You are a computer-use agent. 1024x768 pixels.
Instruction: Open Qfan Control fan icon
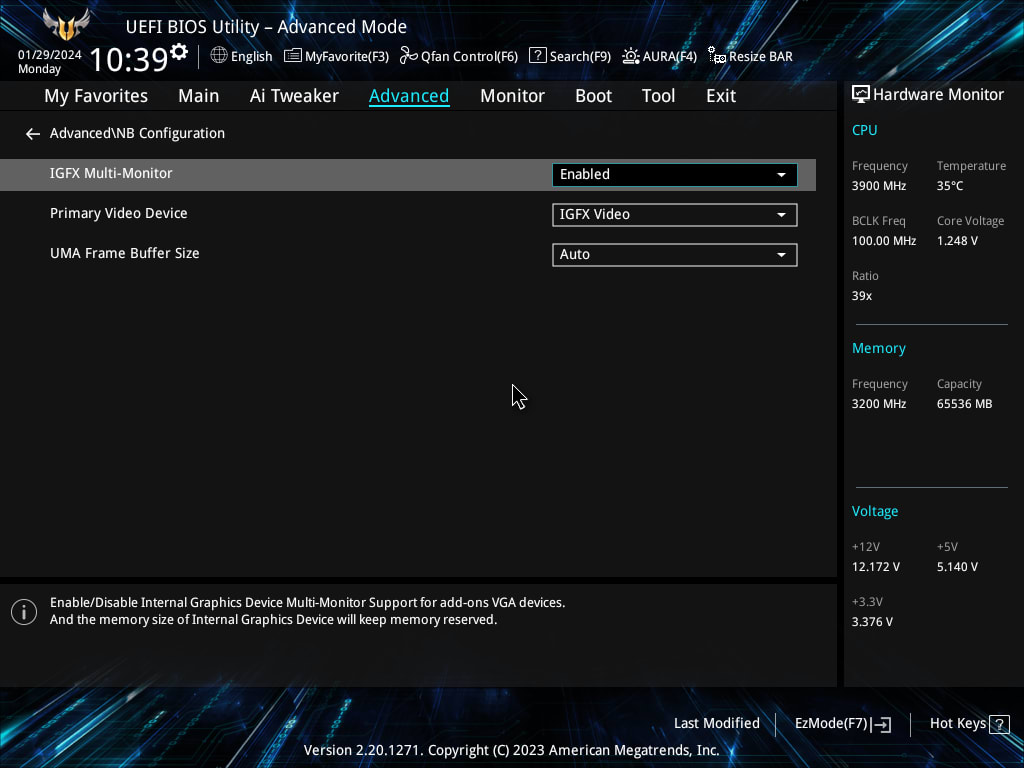[x=409, y=56]
